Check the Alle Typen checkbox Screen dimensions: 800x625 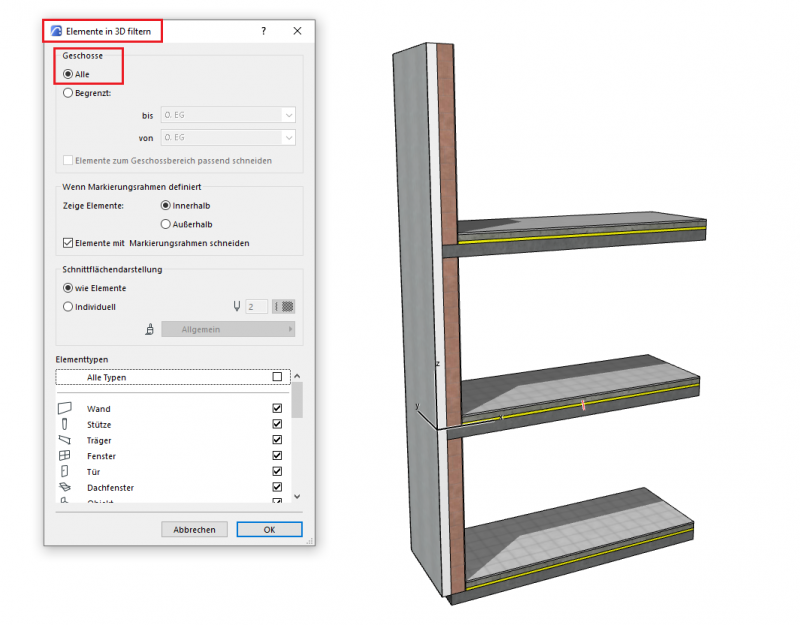point(277,377)
